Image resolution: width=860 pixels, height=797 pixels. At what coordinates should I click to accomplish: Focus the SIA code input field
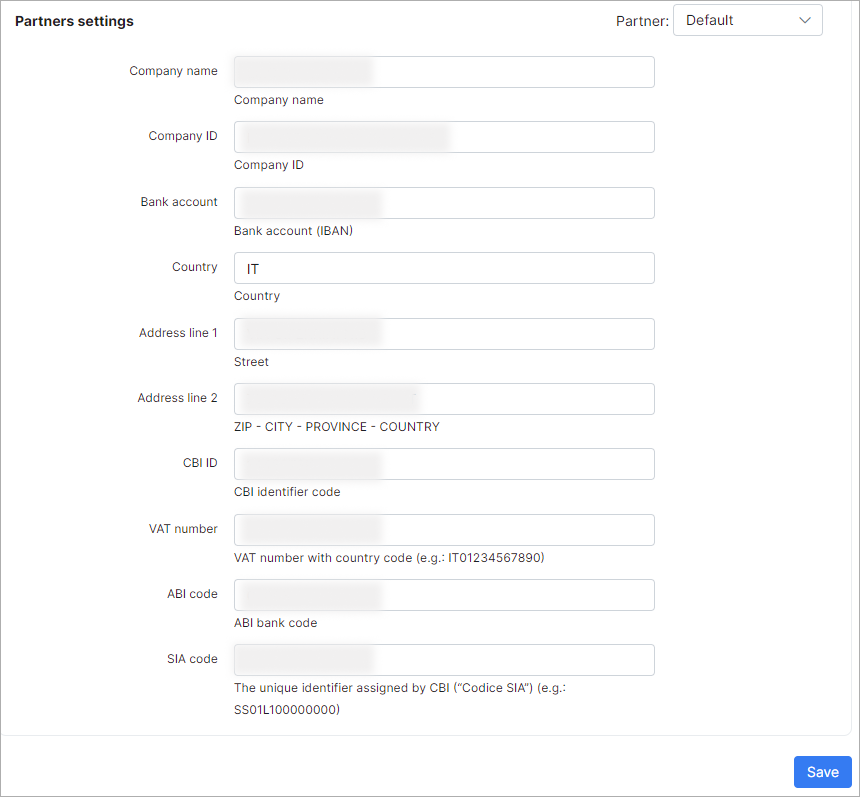click(x=444, y=660)
